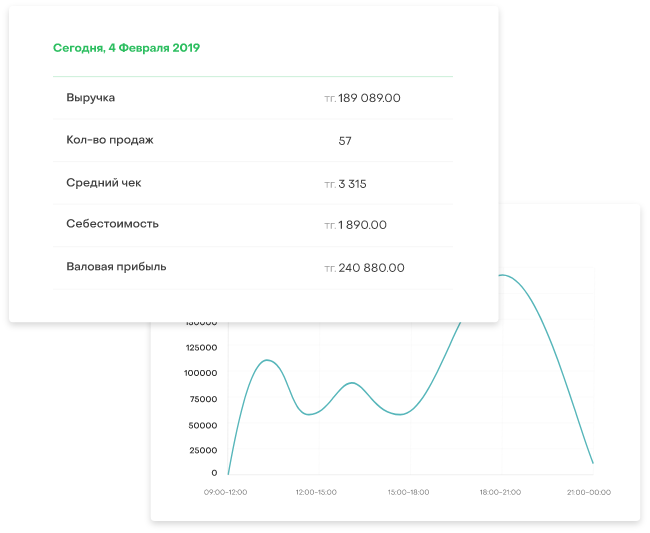Click the revenue value 189 089.00

(x=369, y=98)
